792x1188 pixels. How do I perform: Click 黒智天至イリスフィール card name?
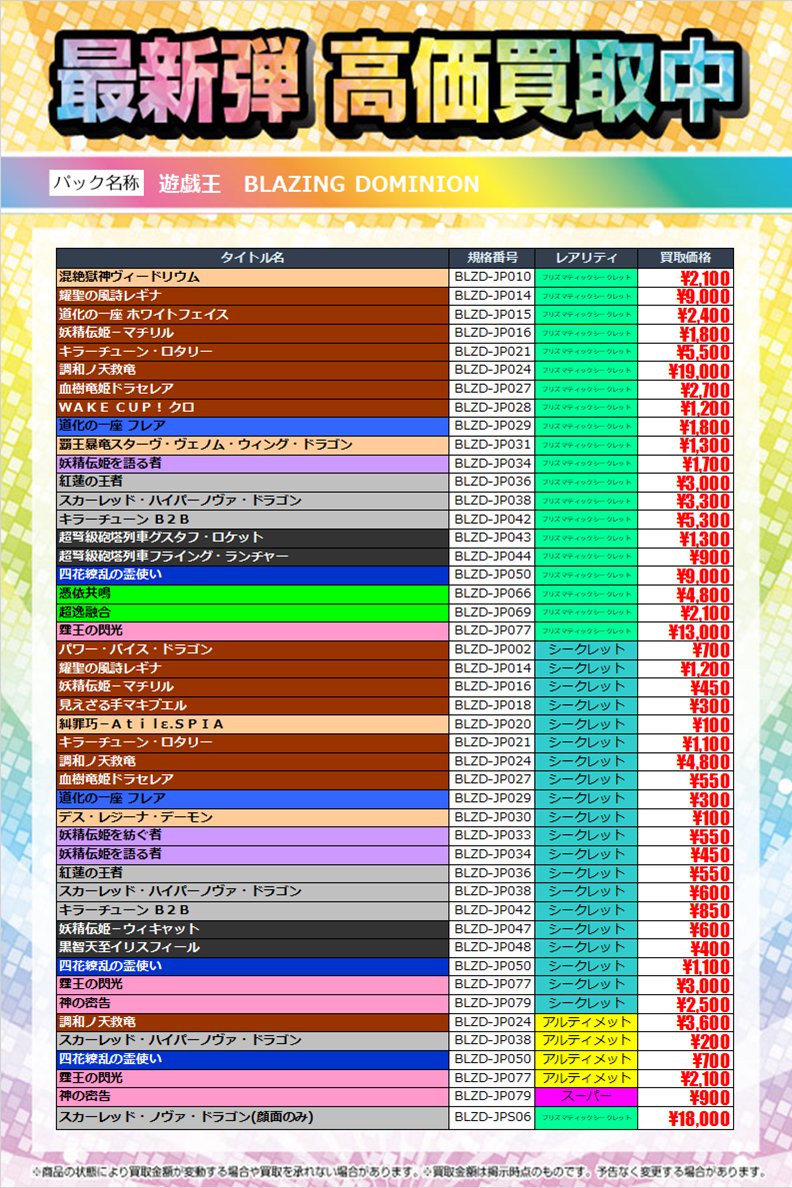click(130, 947)
